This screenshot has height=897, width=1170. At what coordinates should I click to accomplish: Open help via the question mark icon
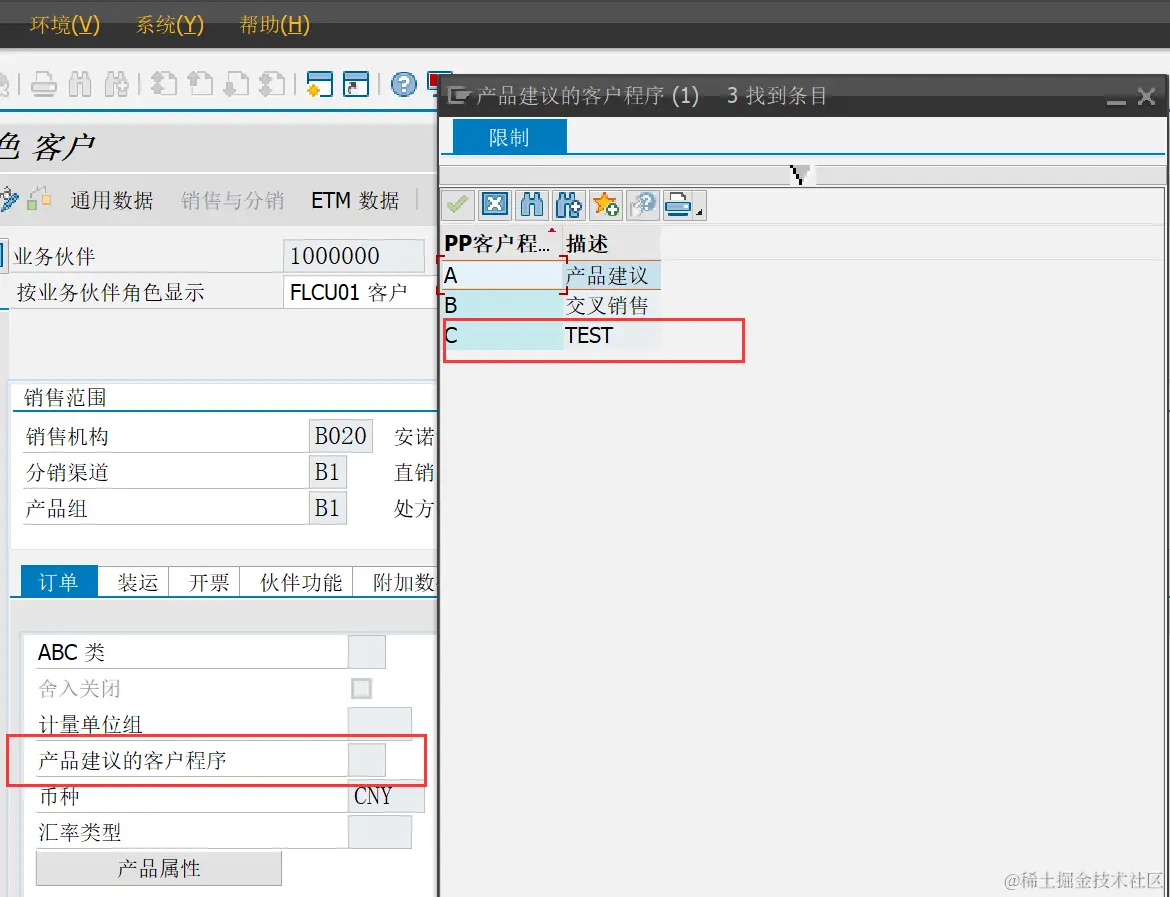click(404, 84)
